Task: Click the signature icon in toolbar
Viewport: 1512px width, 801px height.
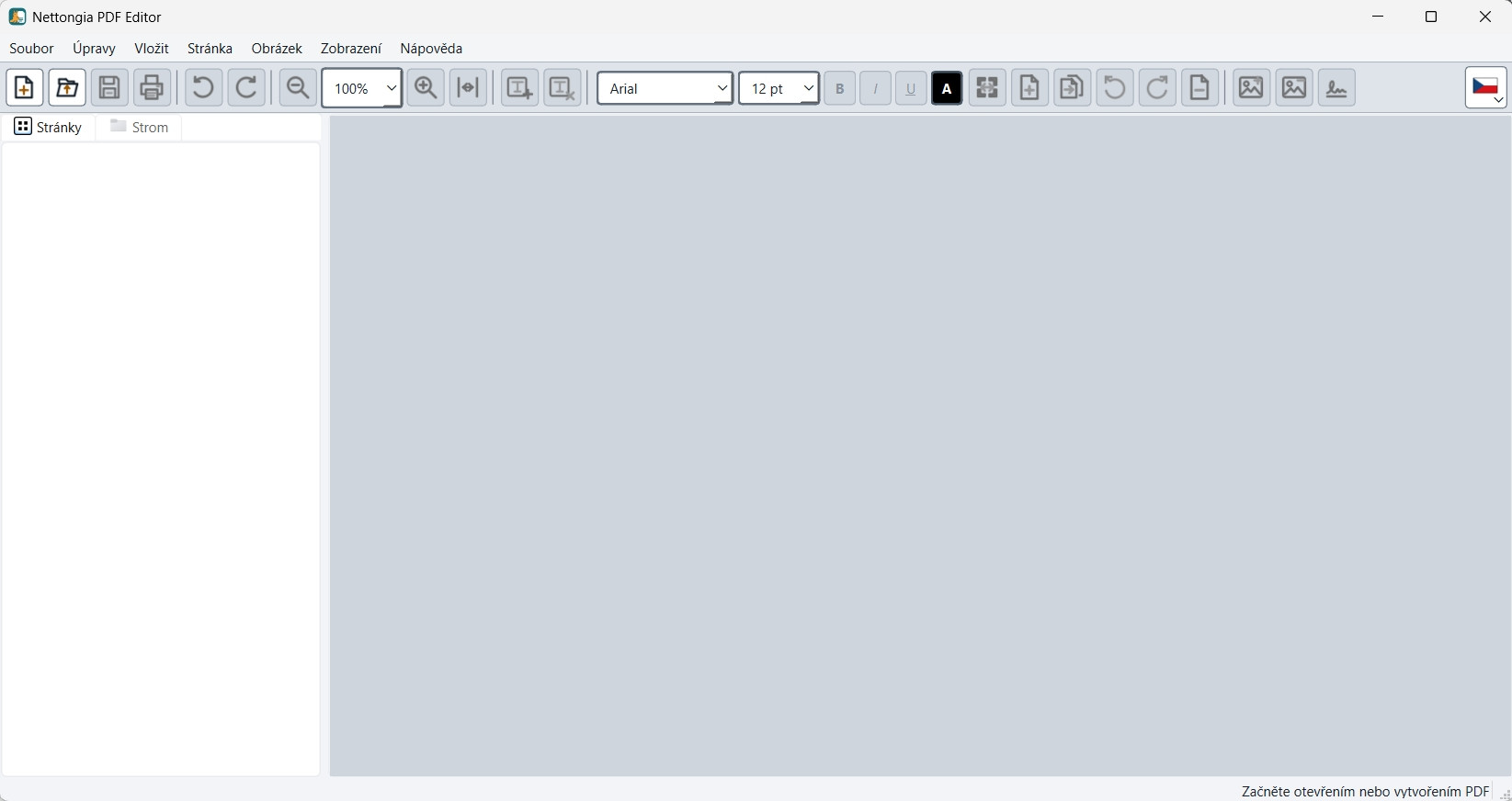Action: coord(1337,88)
